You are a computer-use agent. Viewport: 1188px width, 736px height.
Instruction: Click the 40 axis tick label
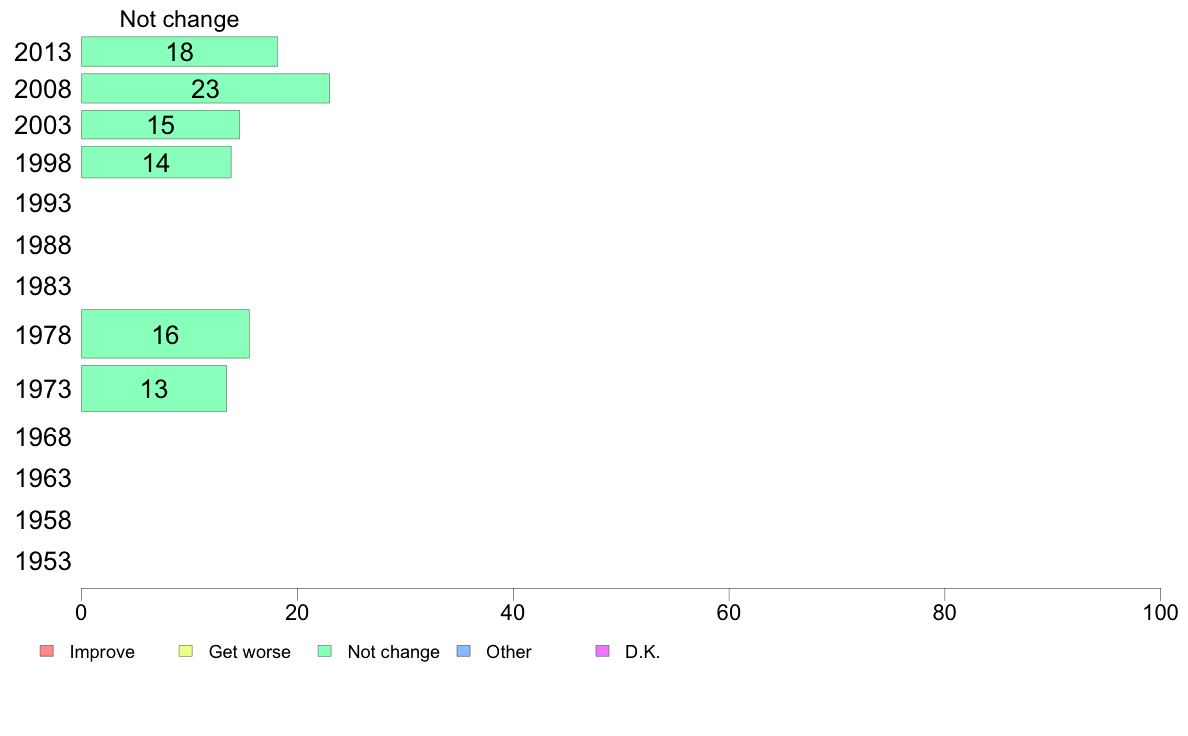click(513, 612)
